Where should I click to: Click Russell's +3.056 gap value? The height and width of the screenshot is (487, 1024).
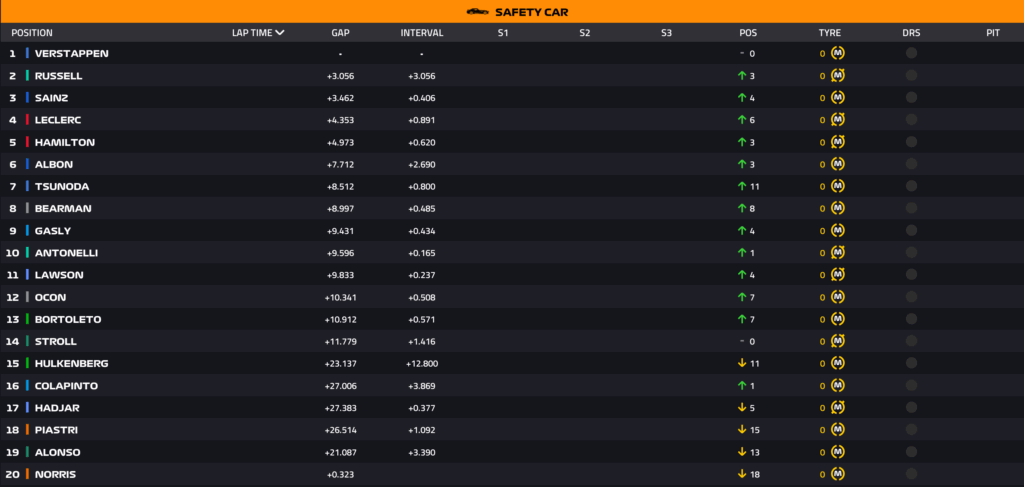click(340, 76)
